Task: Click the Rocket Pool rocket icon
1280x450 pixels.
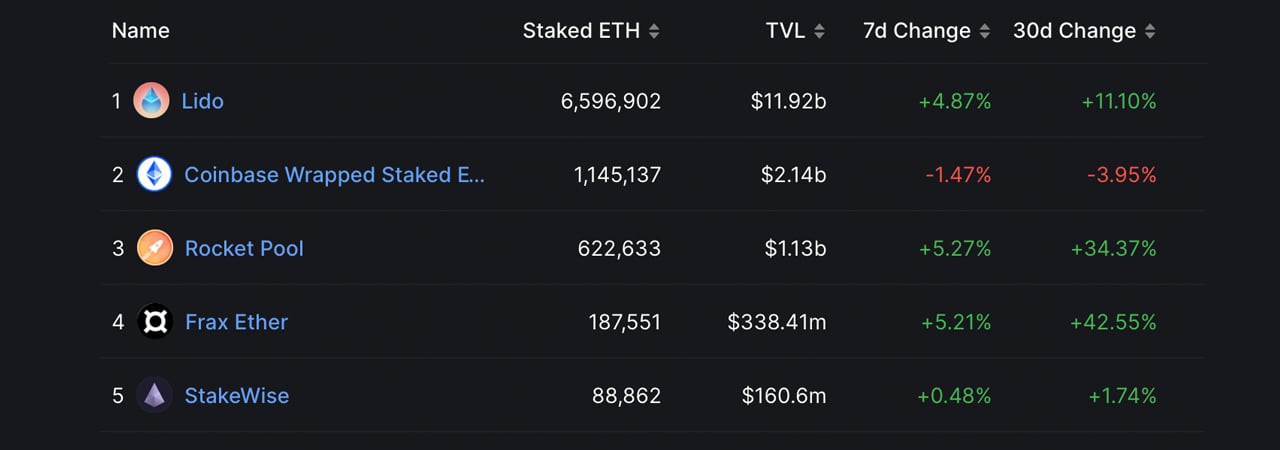Action: point(155,248)
